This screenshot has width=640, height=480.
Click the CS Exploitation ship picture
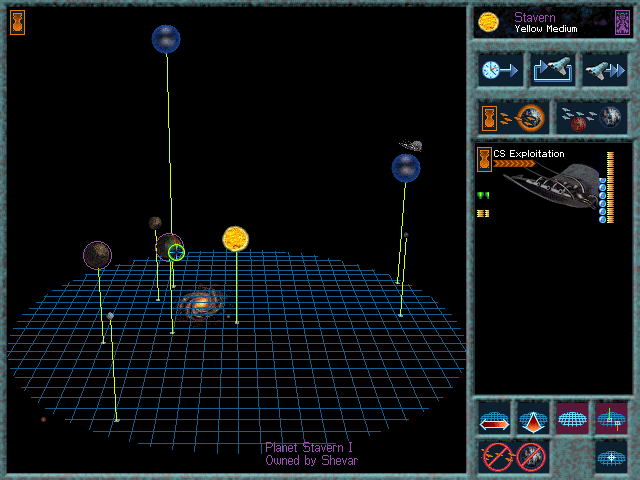(x=551, y=186)
